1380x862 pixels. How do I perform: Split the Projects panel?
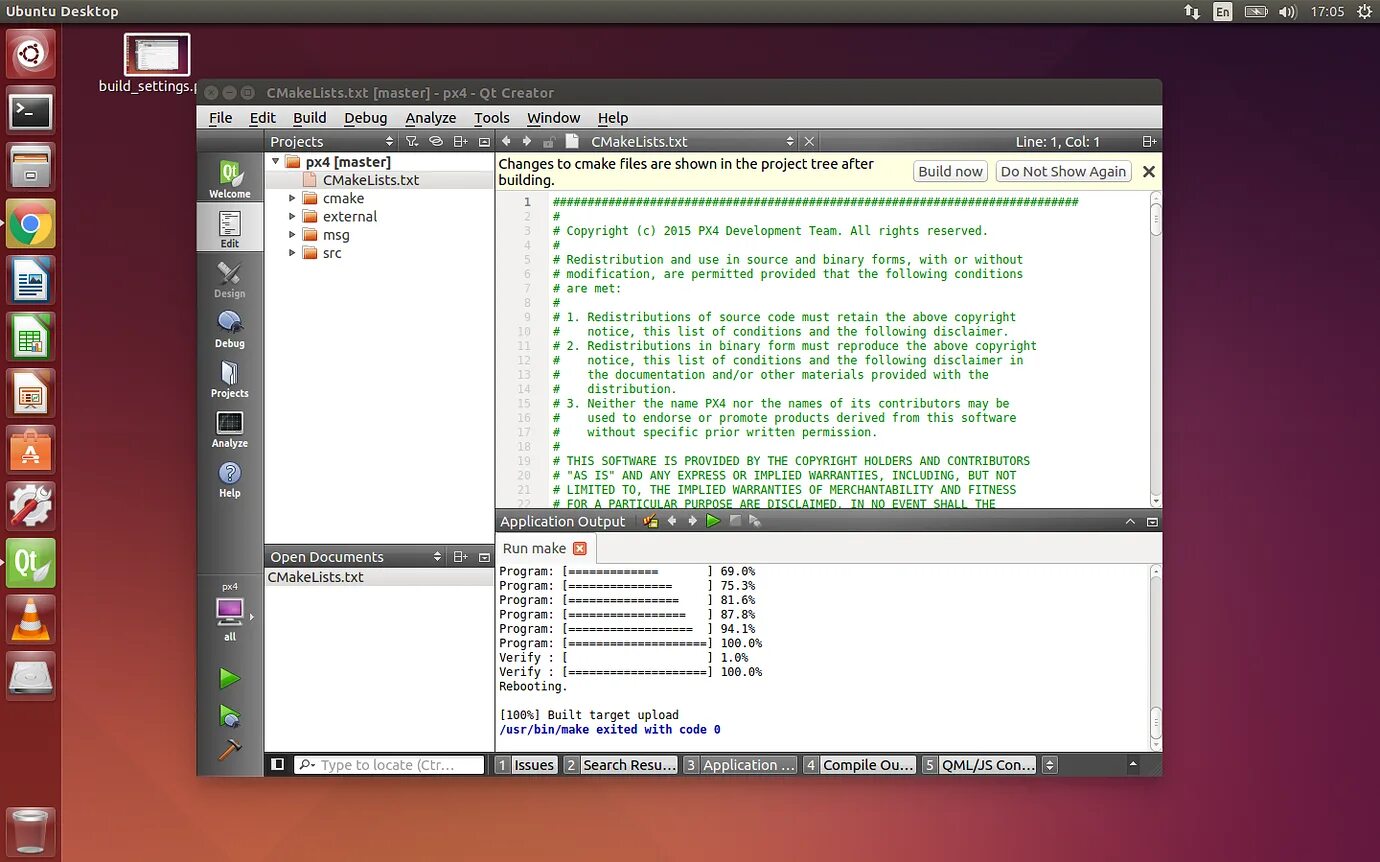(461, 142)
